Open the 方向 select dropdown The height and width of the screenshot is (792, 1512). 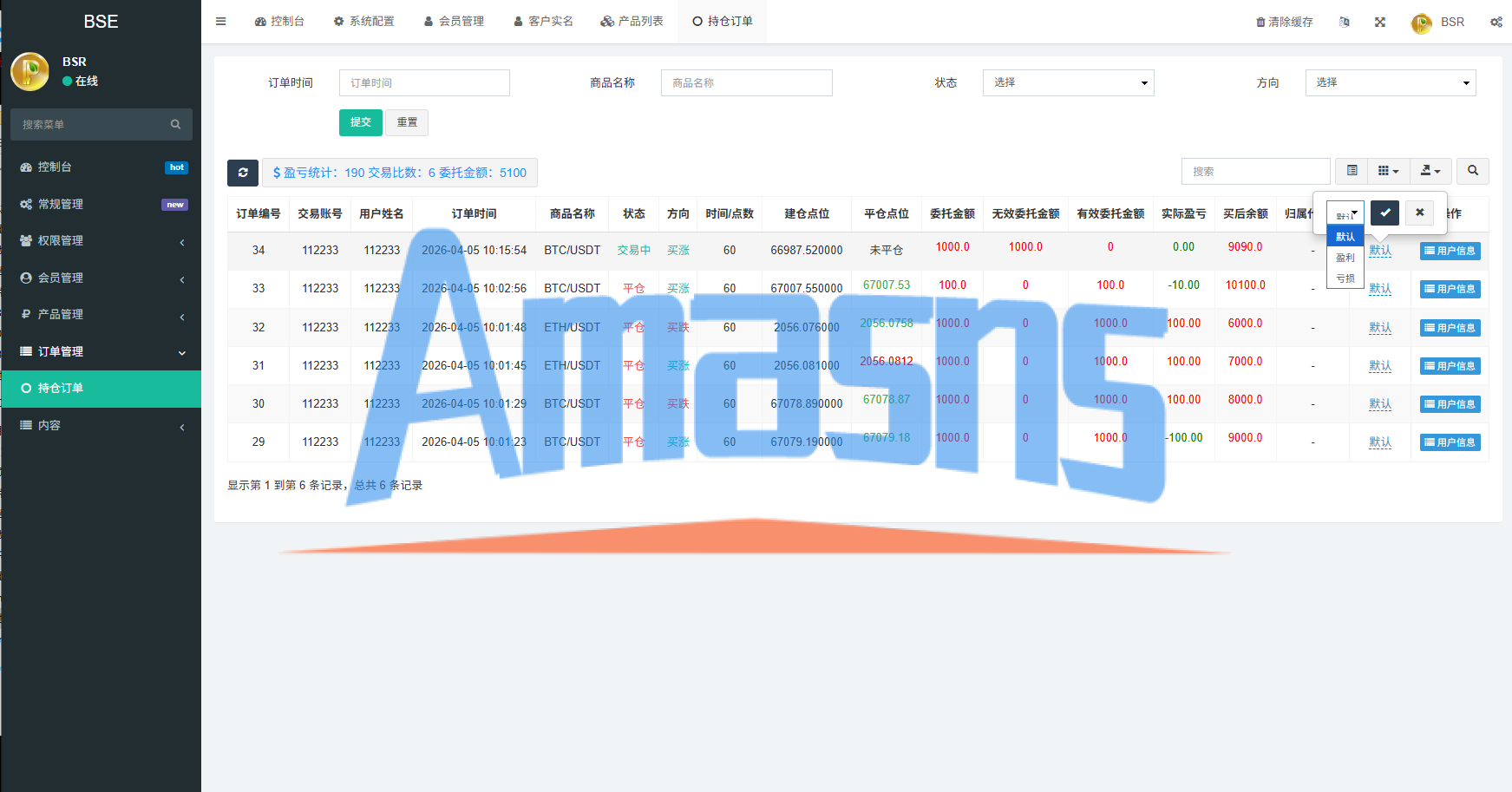coord(1391,82)
